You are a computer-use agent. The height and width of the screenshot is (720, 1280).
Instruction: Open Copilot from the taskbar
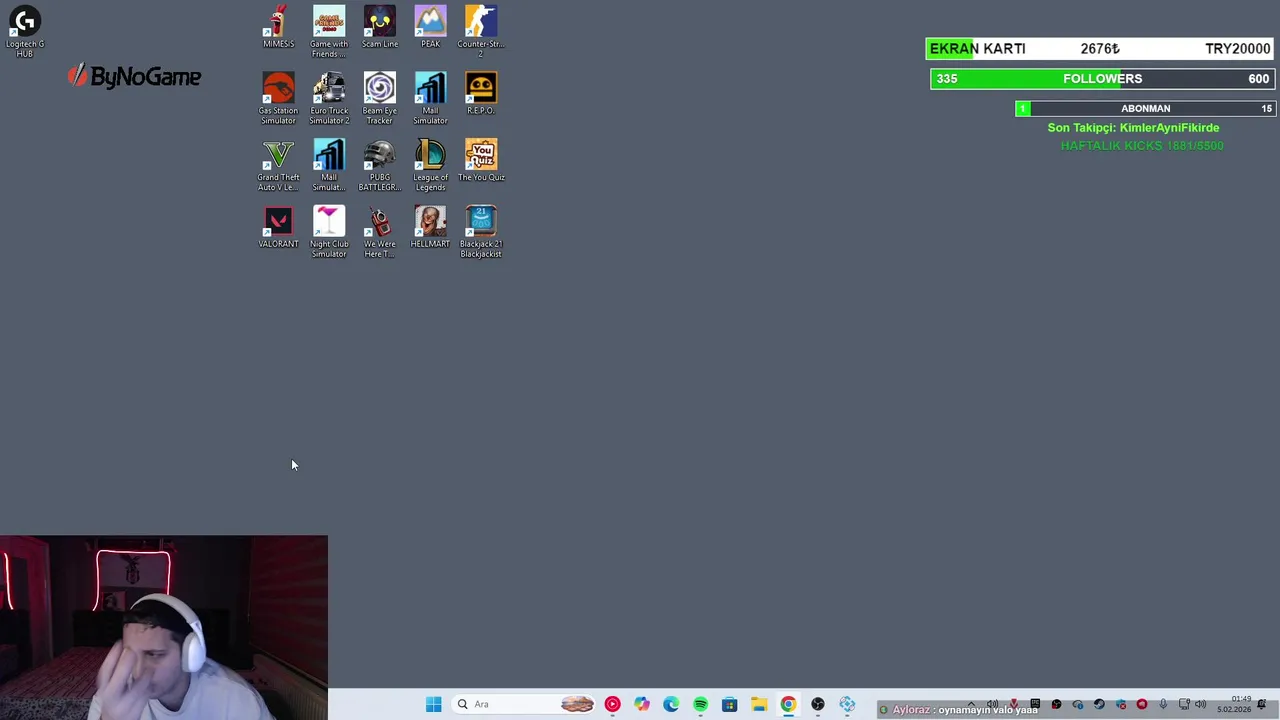642,704
